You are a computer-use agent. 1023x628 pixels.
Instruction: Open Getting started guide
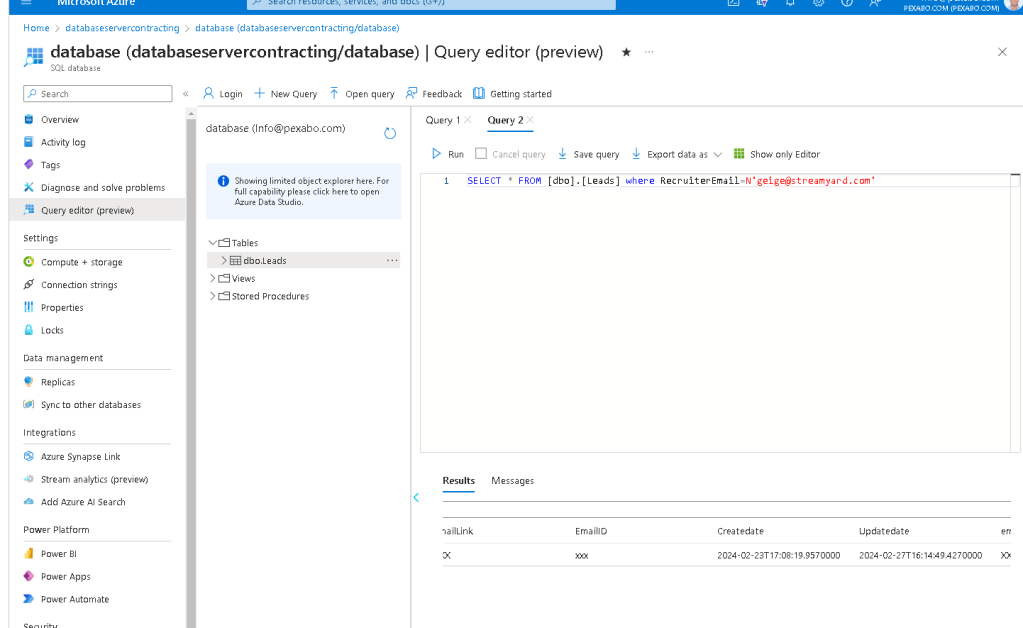pyautogui.click(x=512, y=94)
